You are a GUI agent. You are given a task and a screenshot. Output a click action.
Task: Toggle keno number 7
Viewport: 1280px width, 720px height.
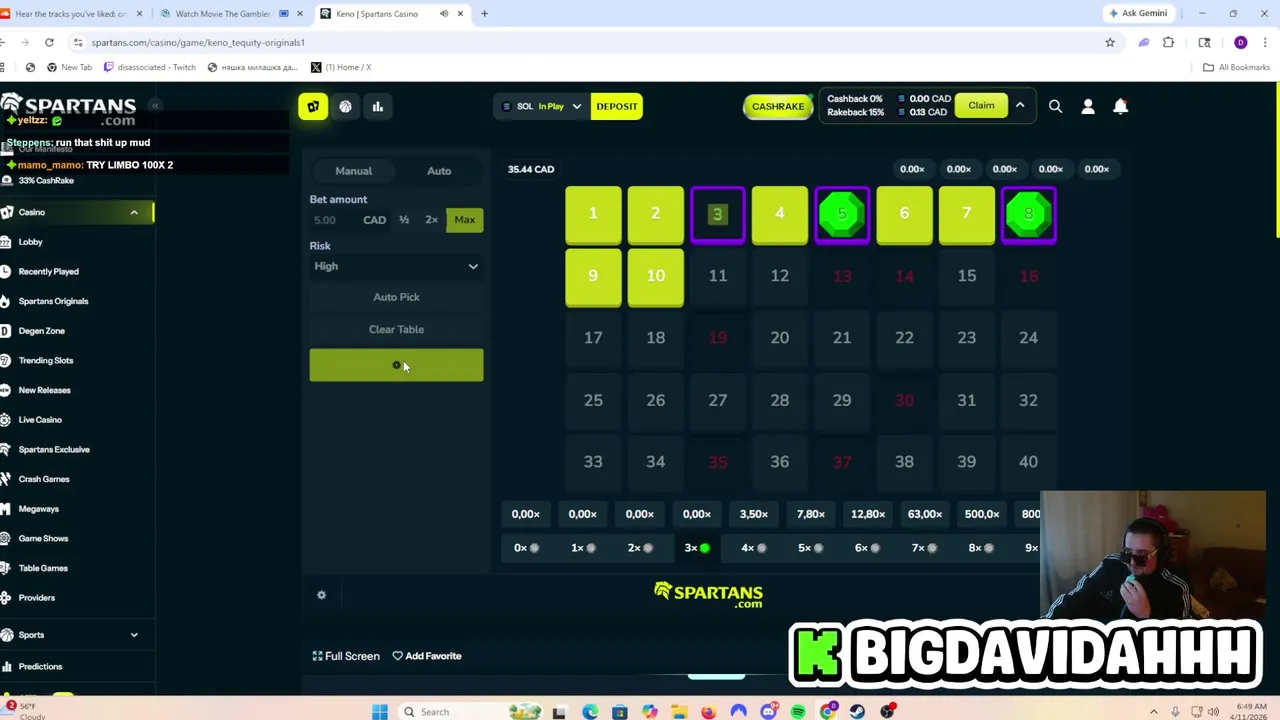tap(966, 214)
